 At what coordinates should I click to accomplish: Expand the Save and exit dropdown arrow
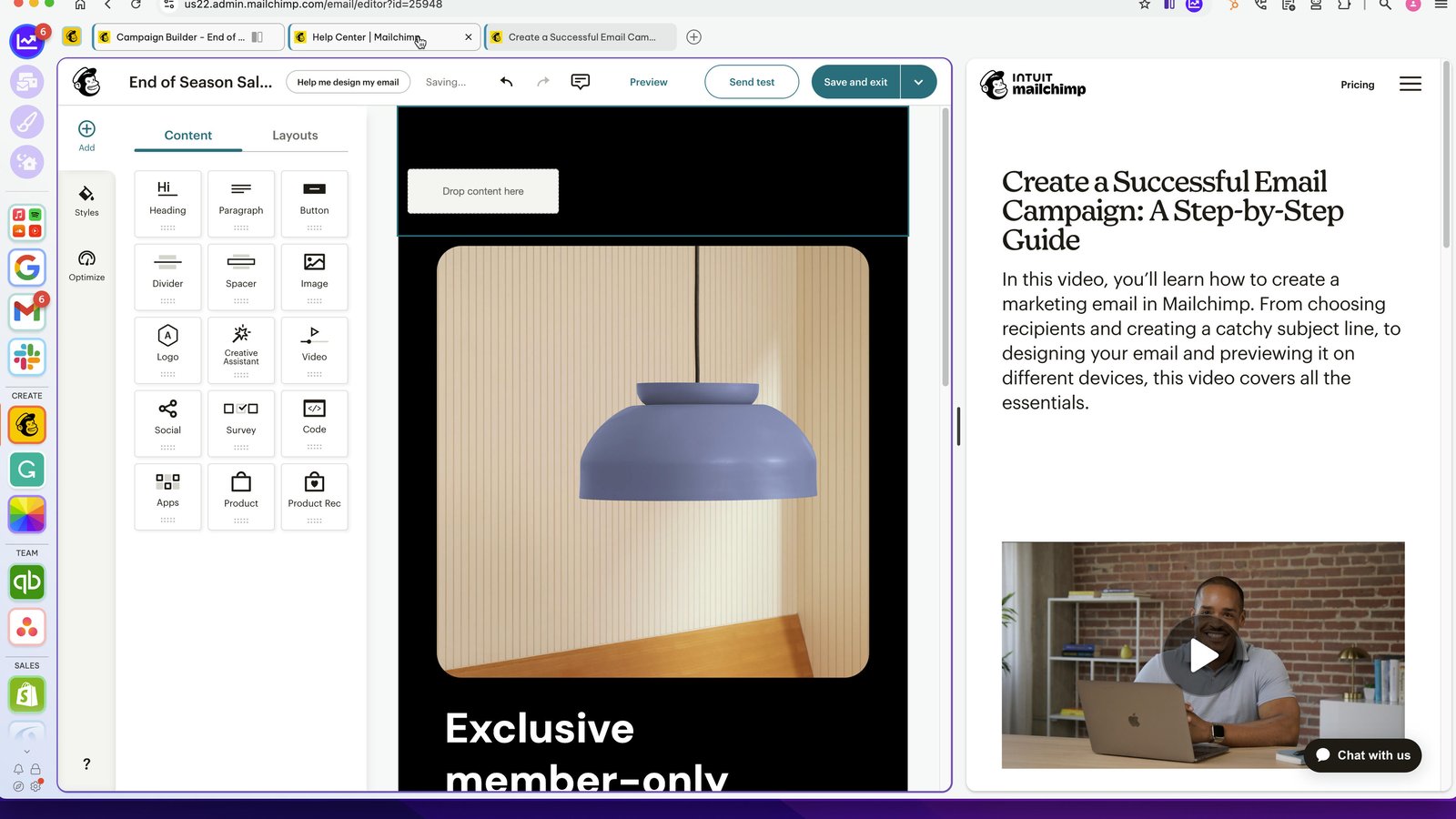pos(918,82)
